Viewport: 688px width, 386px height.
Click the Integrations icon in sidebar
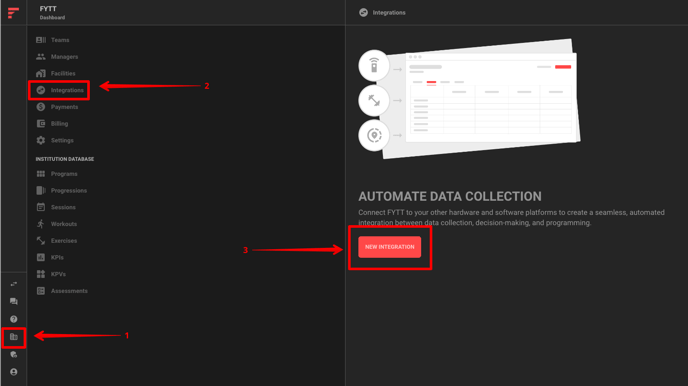41,90
